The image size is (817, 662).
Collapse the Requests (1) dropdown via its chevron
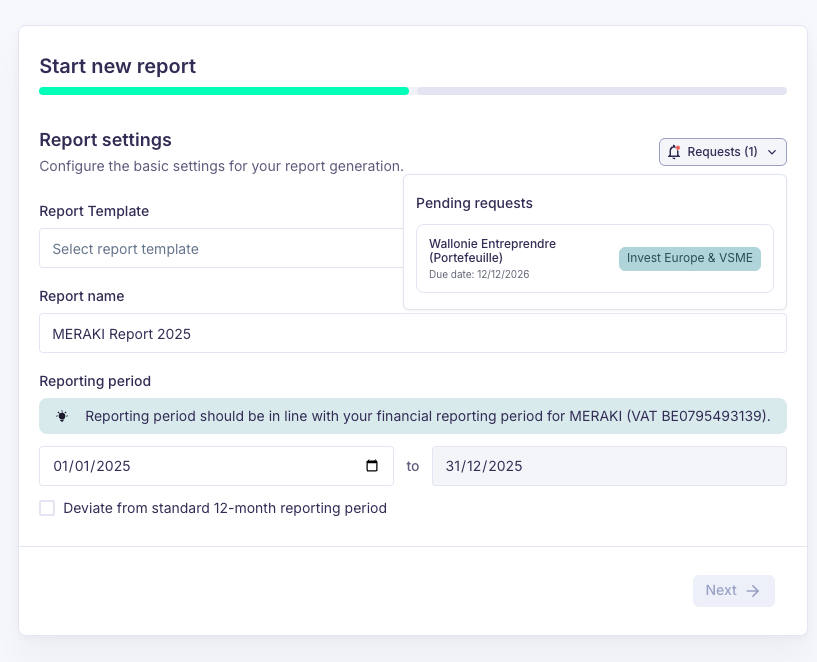(x=772, y=151)
